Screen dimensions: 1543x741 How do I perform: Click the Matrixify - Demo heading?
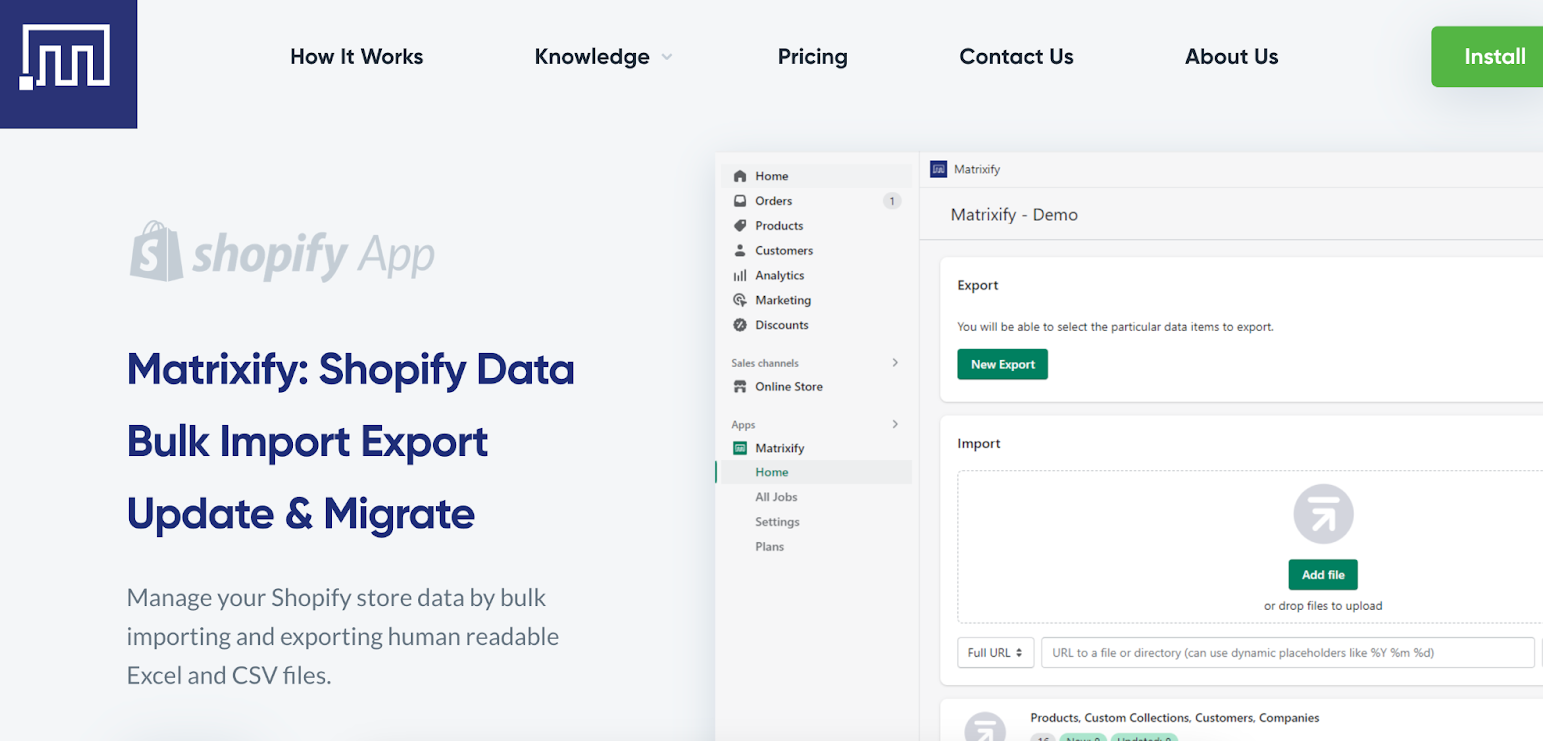(x=1014, y=215)
